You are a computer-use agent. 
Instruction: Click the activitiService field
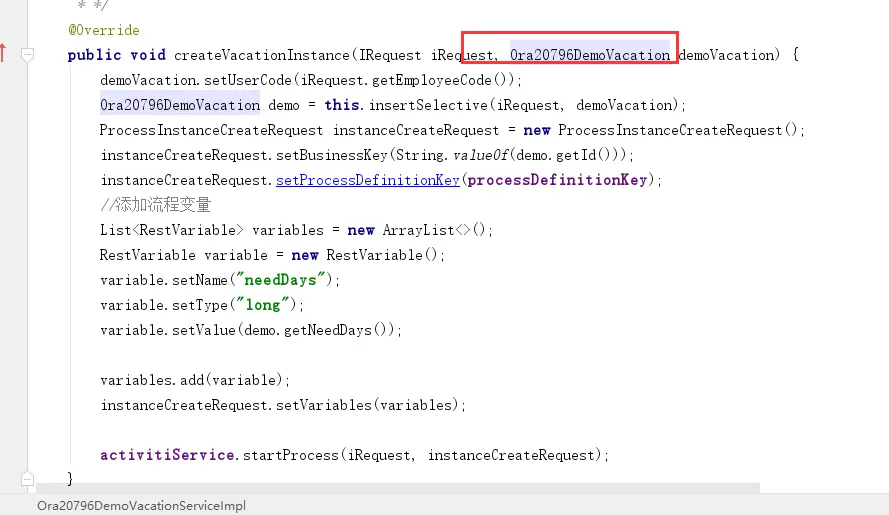tap(167, 455)
